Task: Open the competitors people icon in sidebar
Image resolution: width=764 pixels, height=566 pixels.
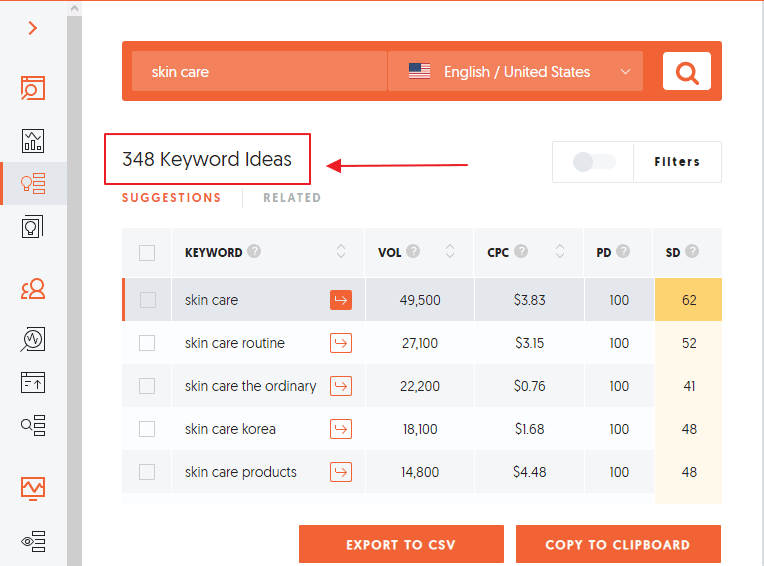Action: 33,290
